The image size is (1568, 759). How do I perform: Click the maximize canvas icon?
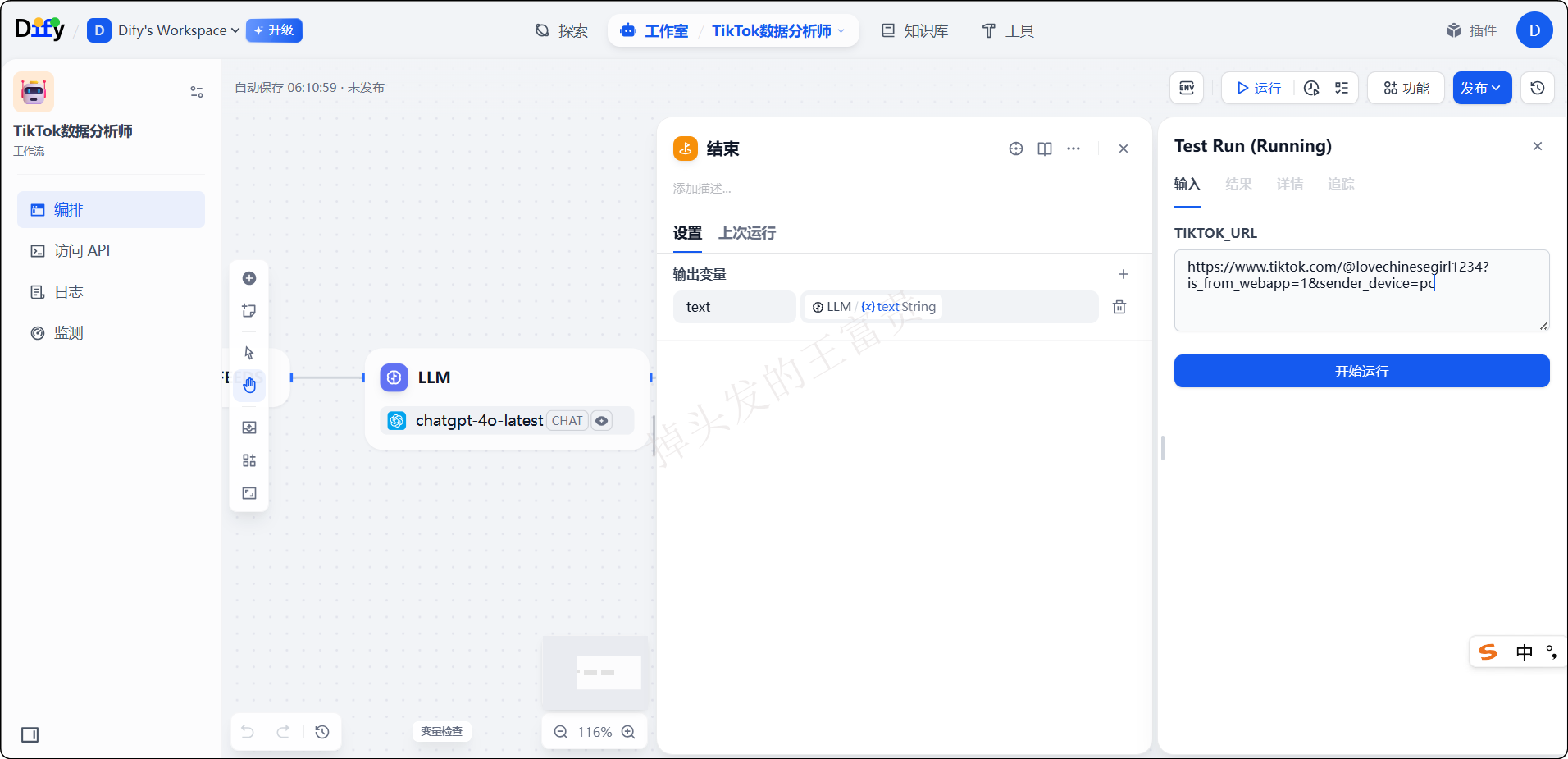(249, 493)
